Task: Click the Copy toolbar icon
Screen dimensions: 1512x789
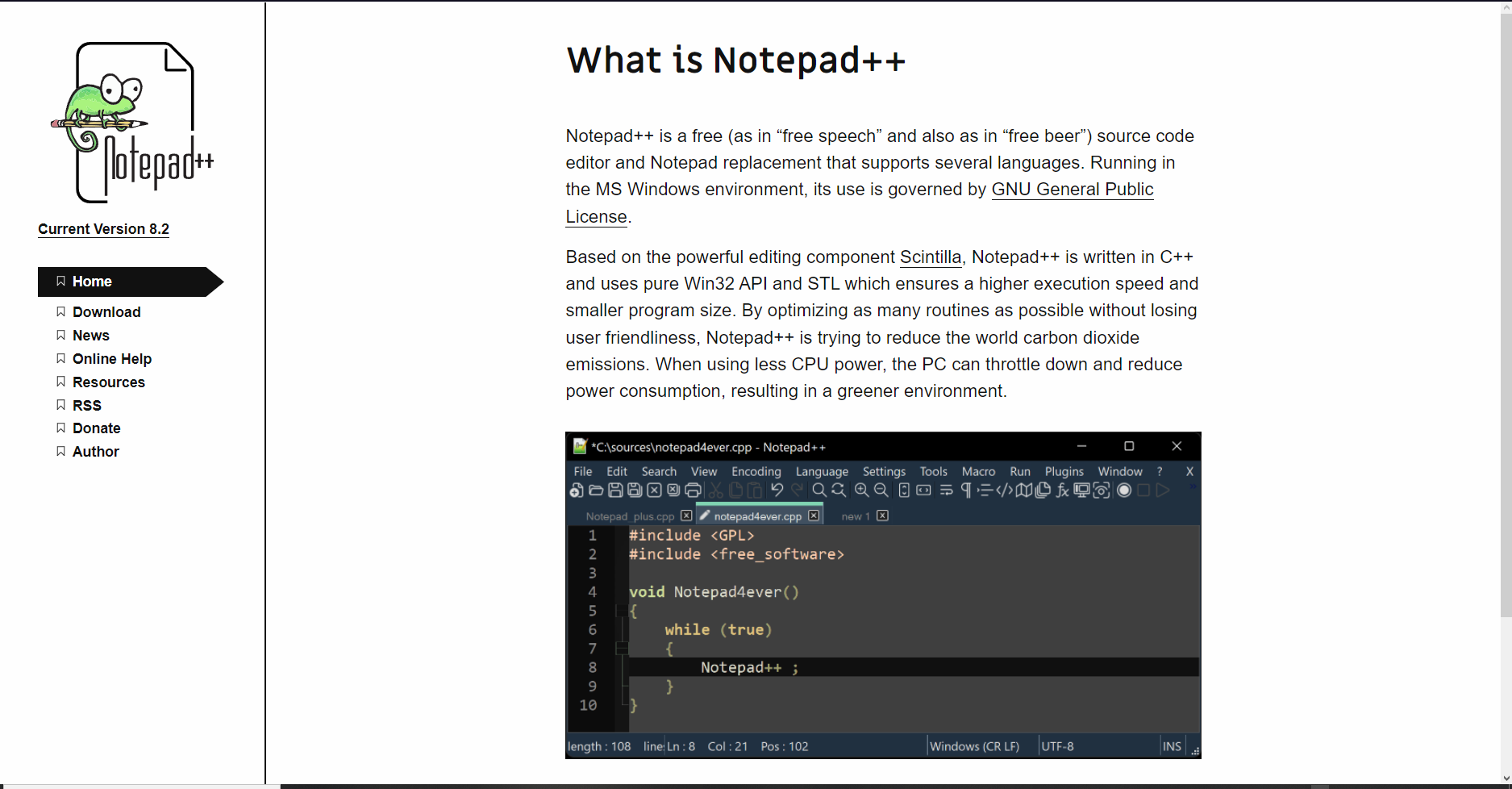Action: (x=735, y=491)
